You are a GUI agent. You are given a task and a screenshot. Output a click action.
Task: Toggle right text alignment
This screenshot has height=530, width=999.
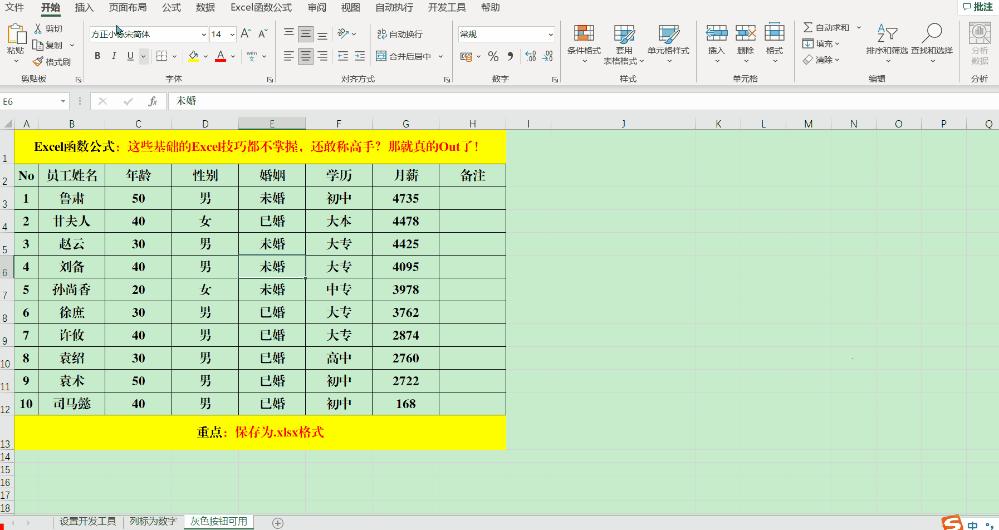322,56
